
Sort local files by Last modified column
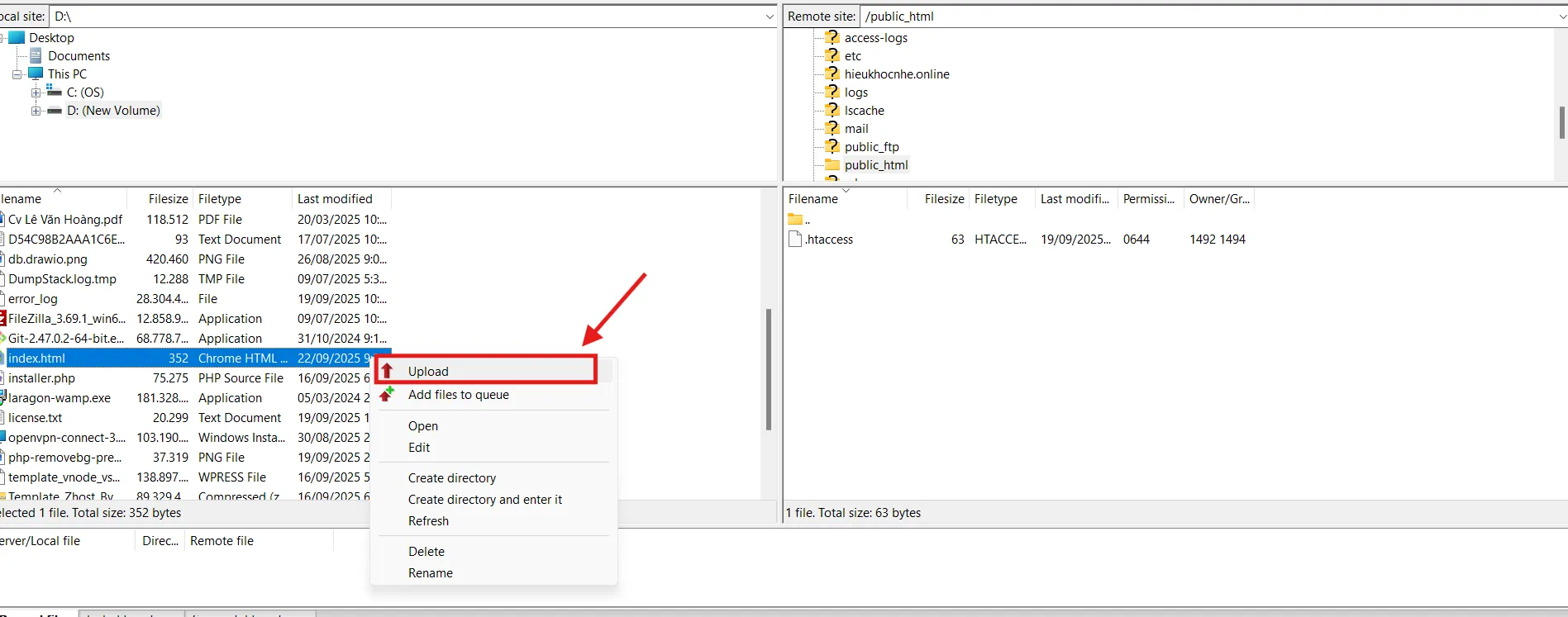point(335,198)
